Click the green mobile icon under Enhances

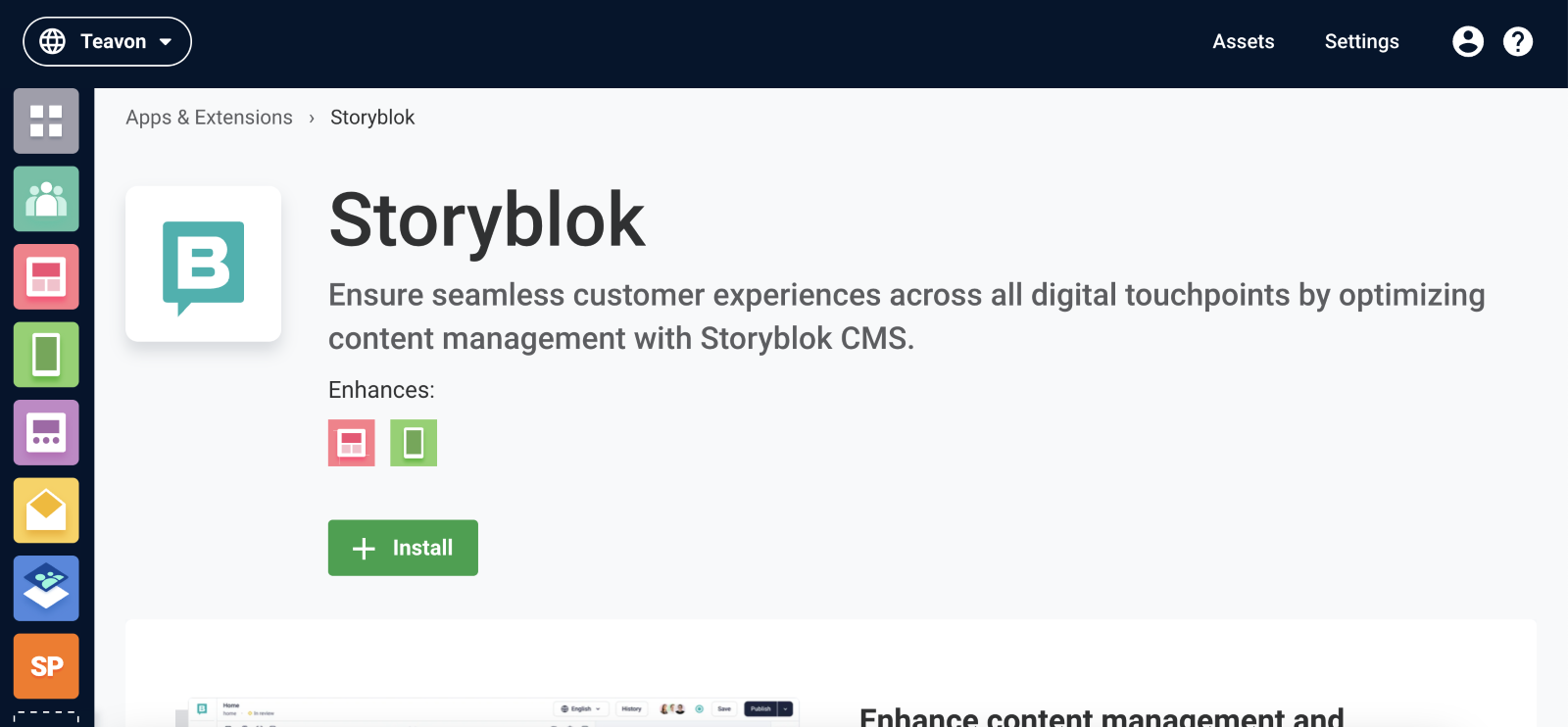(413, 443)
